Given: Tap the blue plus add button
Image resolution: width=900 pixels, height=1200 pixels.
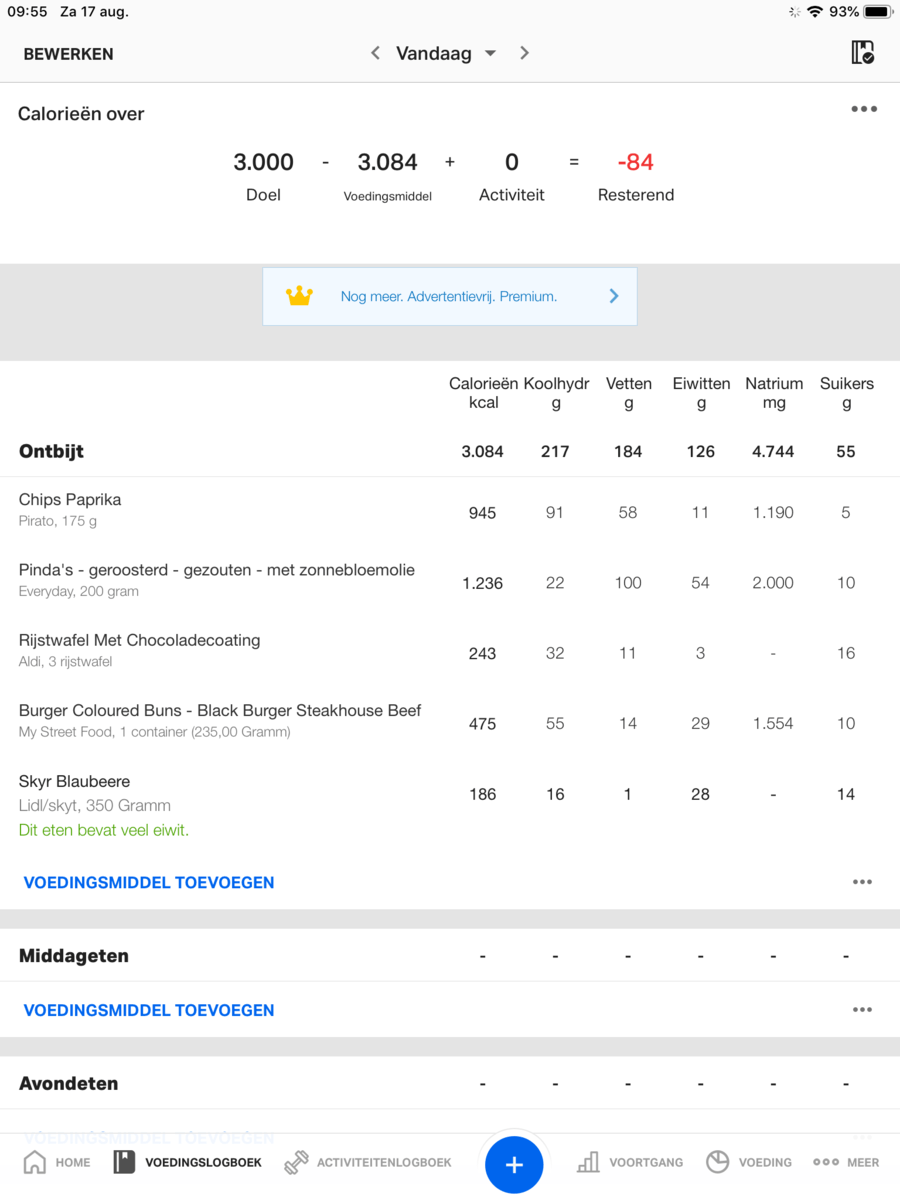Looking at the screenshot, I should (x=514, y=1165).
